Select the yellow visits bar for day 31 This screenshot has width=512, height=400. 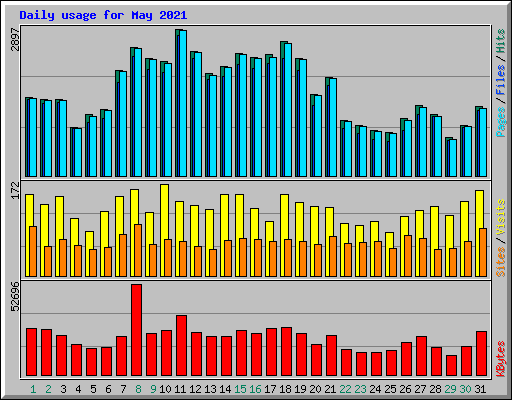click(x=479, y=233)
